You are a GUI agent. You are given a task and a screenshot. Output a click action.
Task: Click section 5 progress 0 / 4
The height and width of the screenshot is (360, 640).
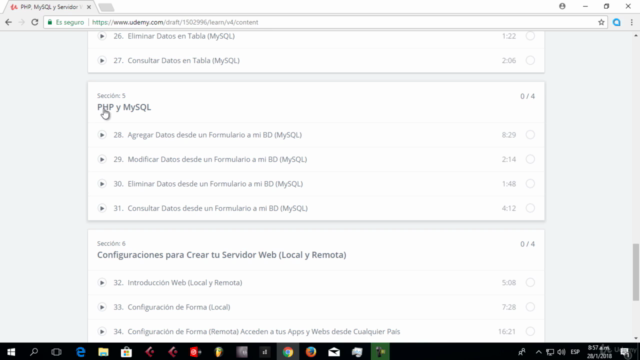[x=527, y=96]
